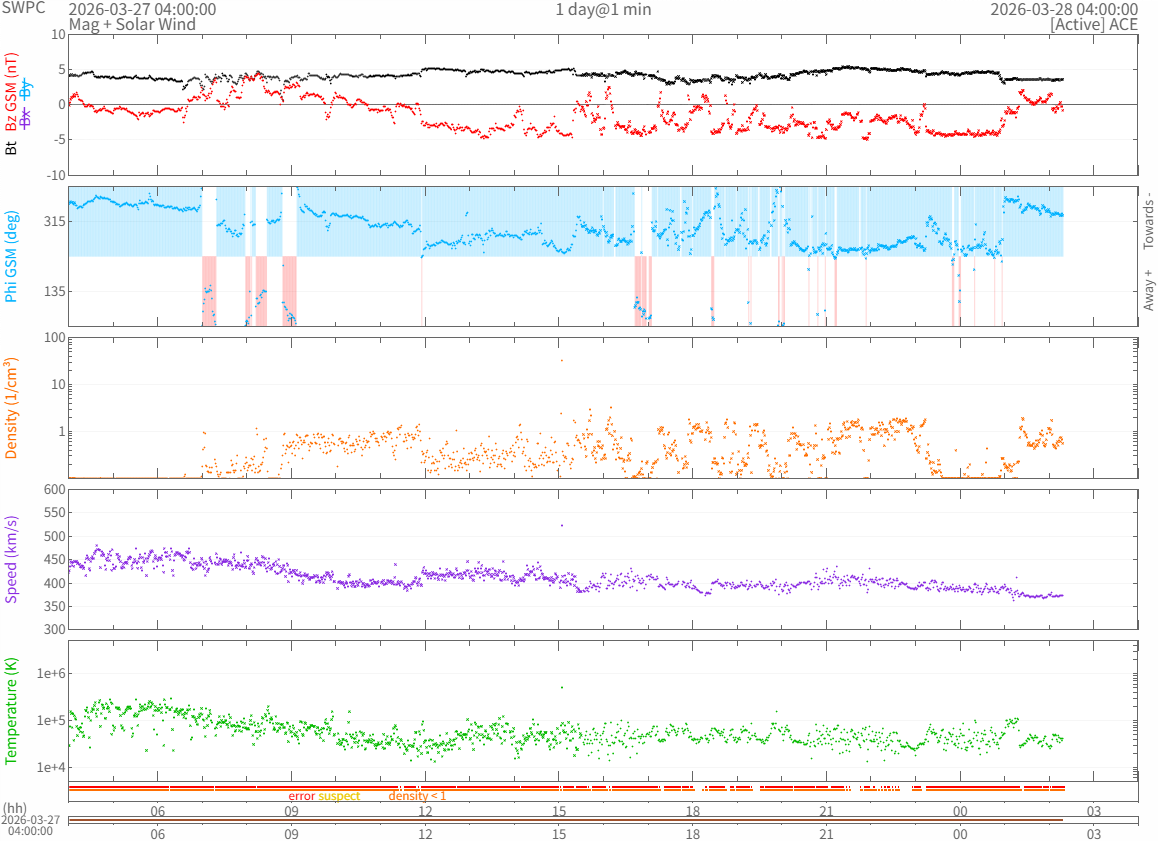Toggle the black Bt series label

tap(12, 147)
